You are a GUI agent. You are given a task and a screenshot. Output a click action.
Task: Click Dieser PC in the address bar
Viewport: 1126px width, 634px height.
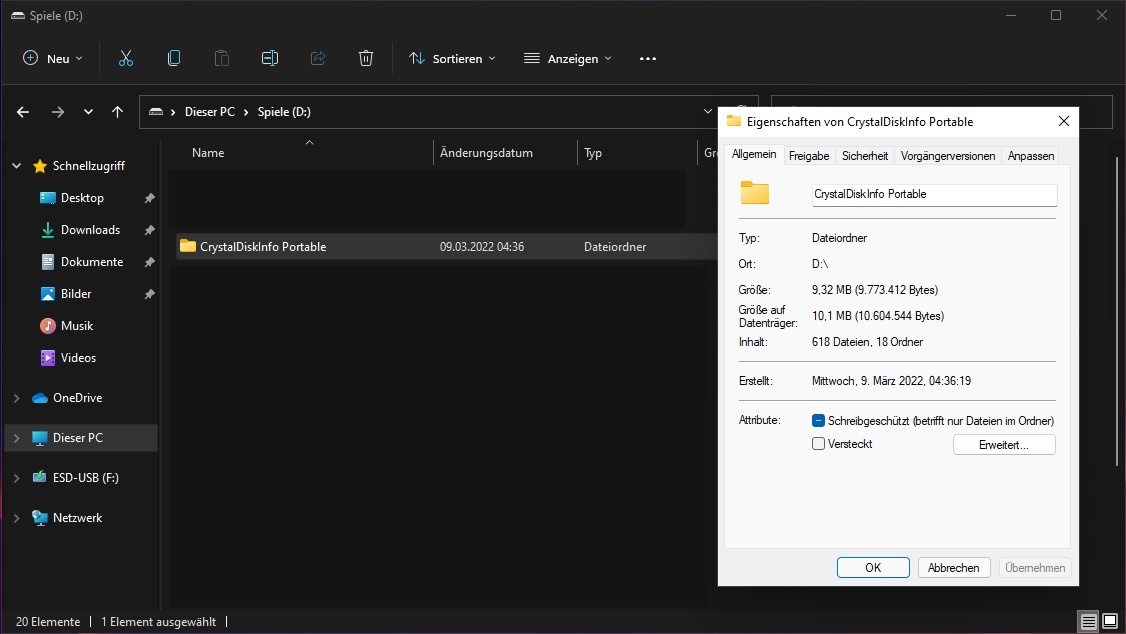tap(210, 112)
